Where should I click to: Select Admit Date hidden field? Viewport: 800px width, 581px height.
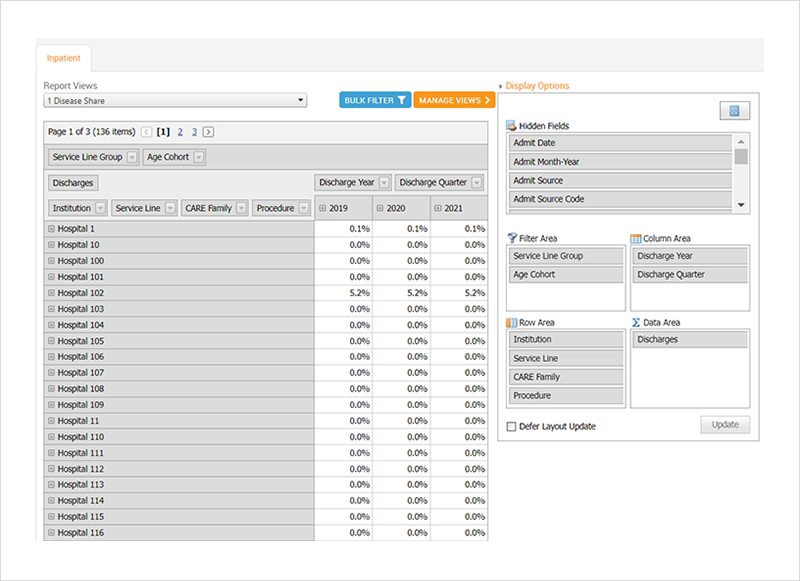pyautogui.click(x=620, y=143)
